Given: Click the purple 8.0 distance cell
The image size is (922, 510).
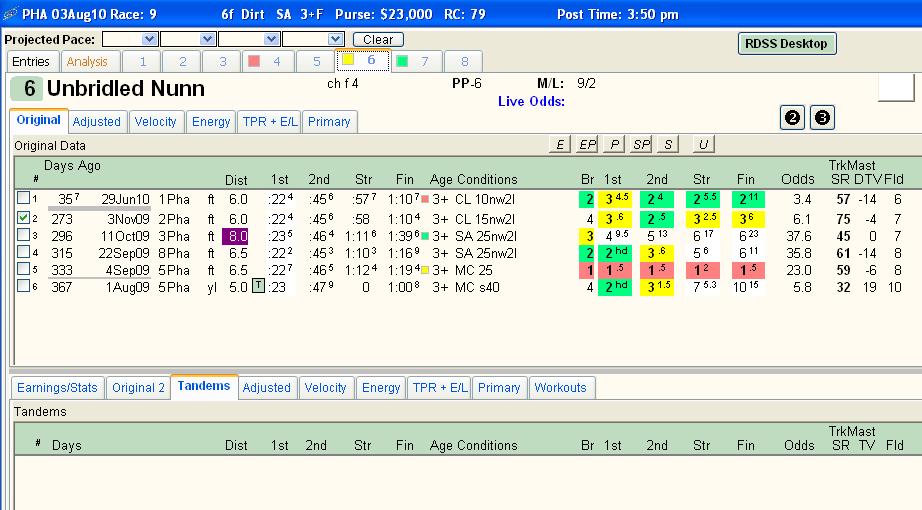Looking at the screenshot, I should [235, 236].
